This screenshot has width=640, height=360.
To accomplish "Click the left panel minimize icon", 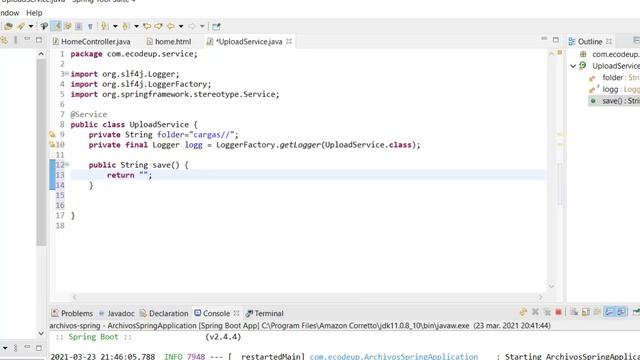I will (x=27, y=39).
